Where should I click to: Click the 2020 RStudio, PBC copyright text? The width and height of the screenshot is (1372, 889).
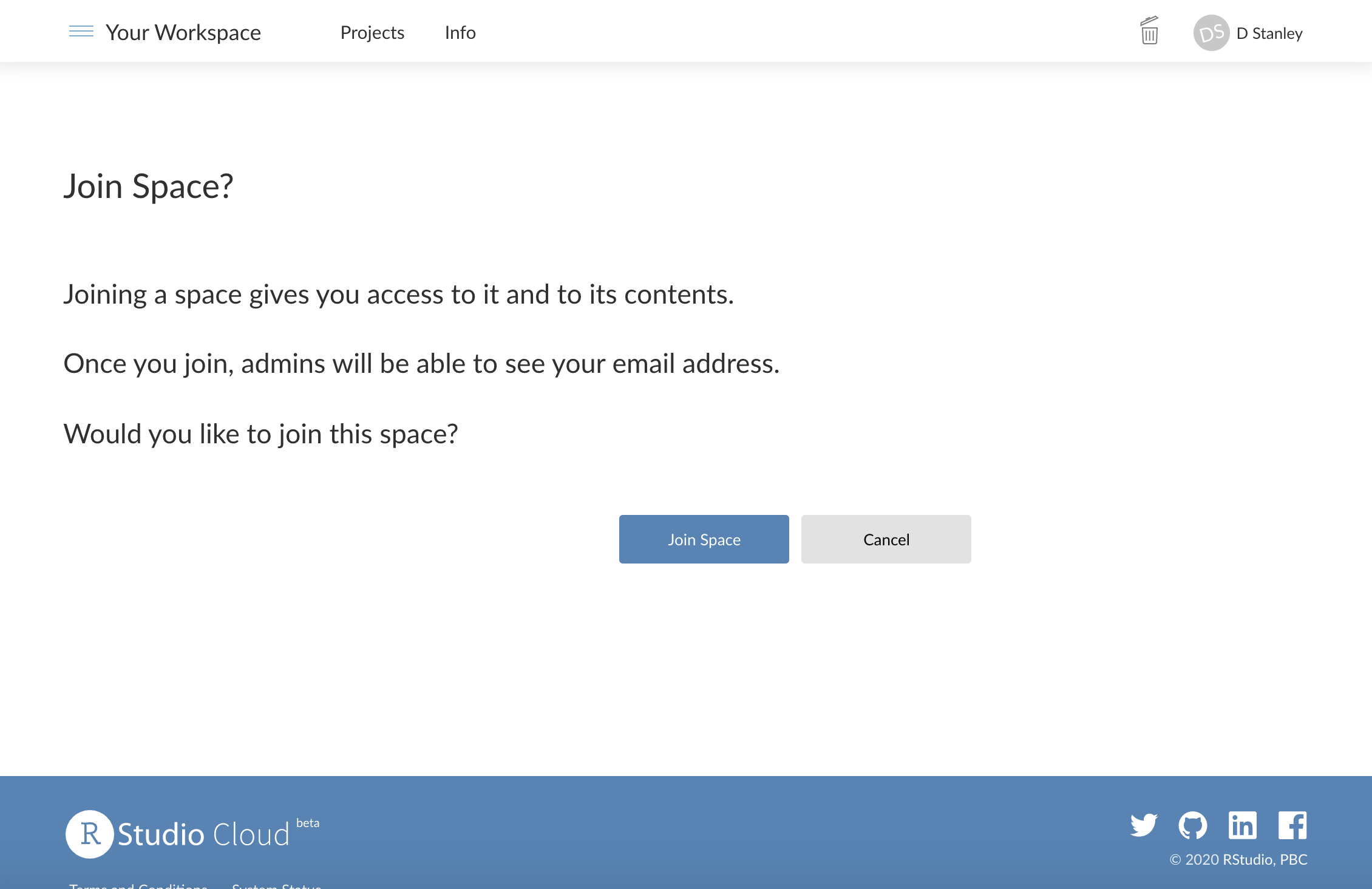pos(1238,860)
